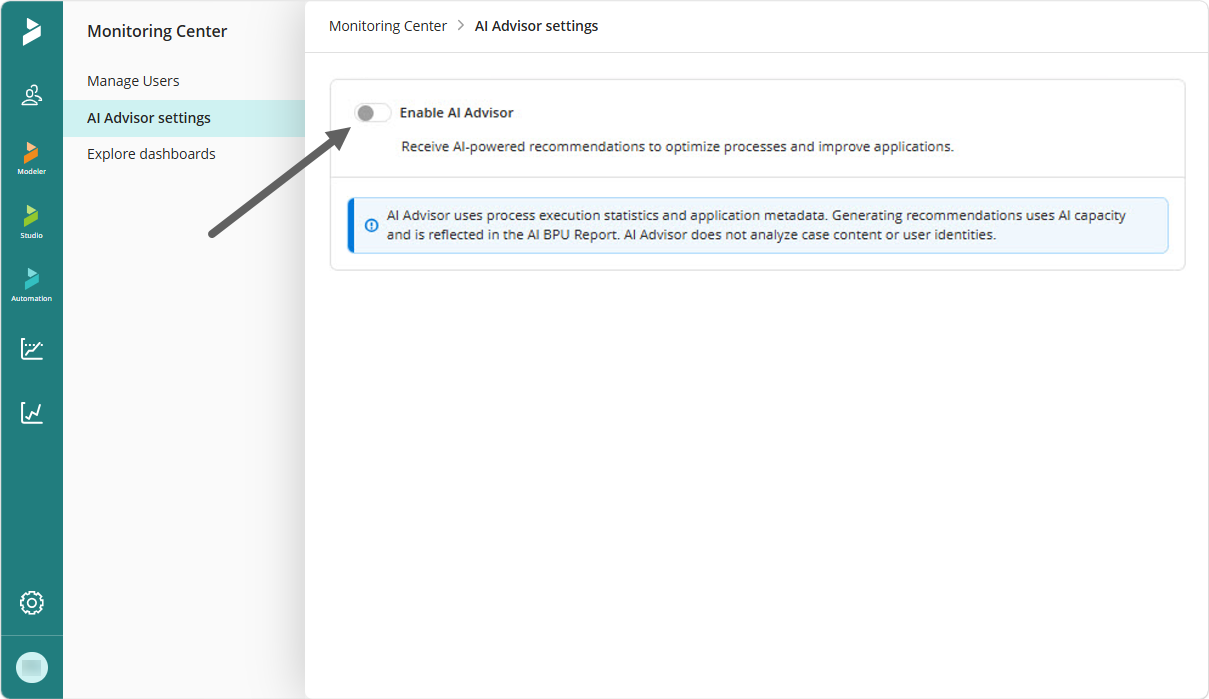Open the settings gear icon in sidebar
1209x699 pixels.
pos(32,603)
